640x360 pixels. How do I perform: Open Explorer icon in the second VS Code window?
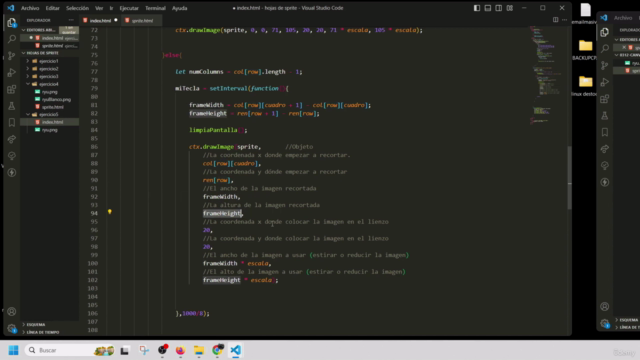[x=604, y=32]
